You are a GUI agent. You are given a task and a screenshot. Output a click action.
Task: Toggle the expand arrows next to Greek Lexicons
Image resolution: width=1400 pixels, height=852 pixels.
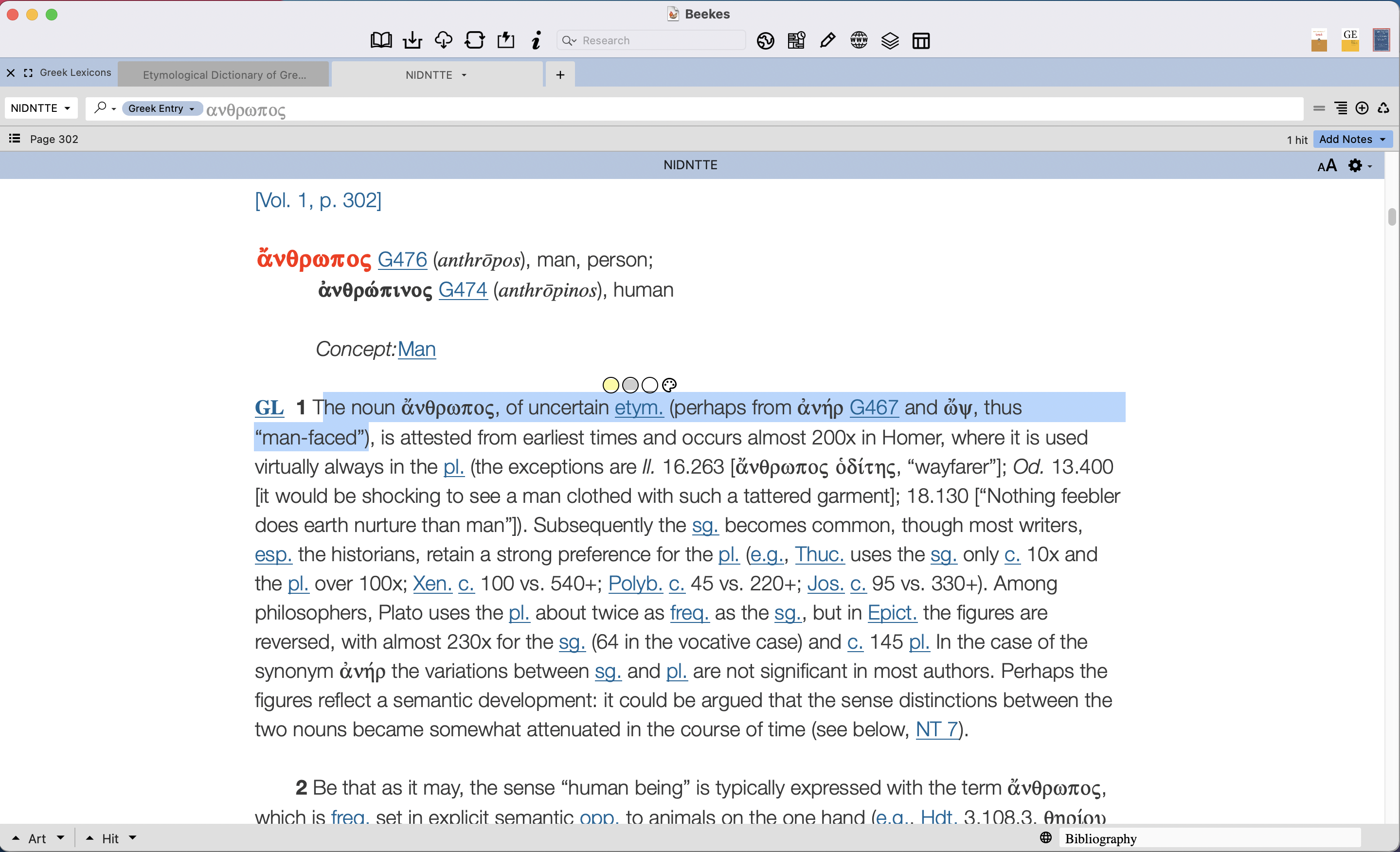(28, 73)
